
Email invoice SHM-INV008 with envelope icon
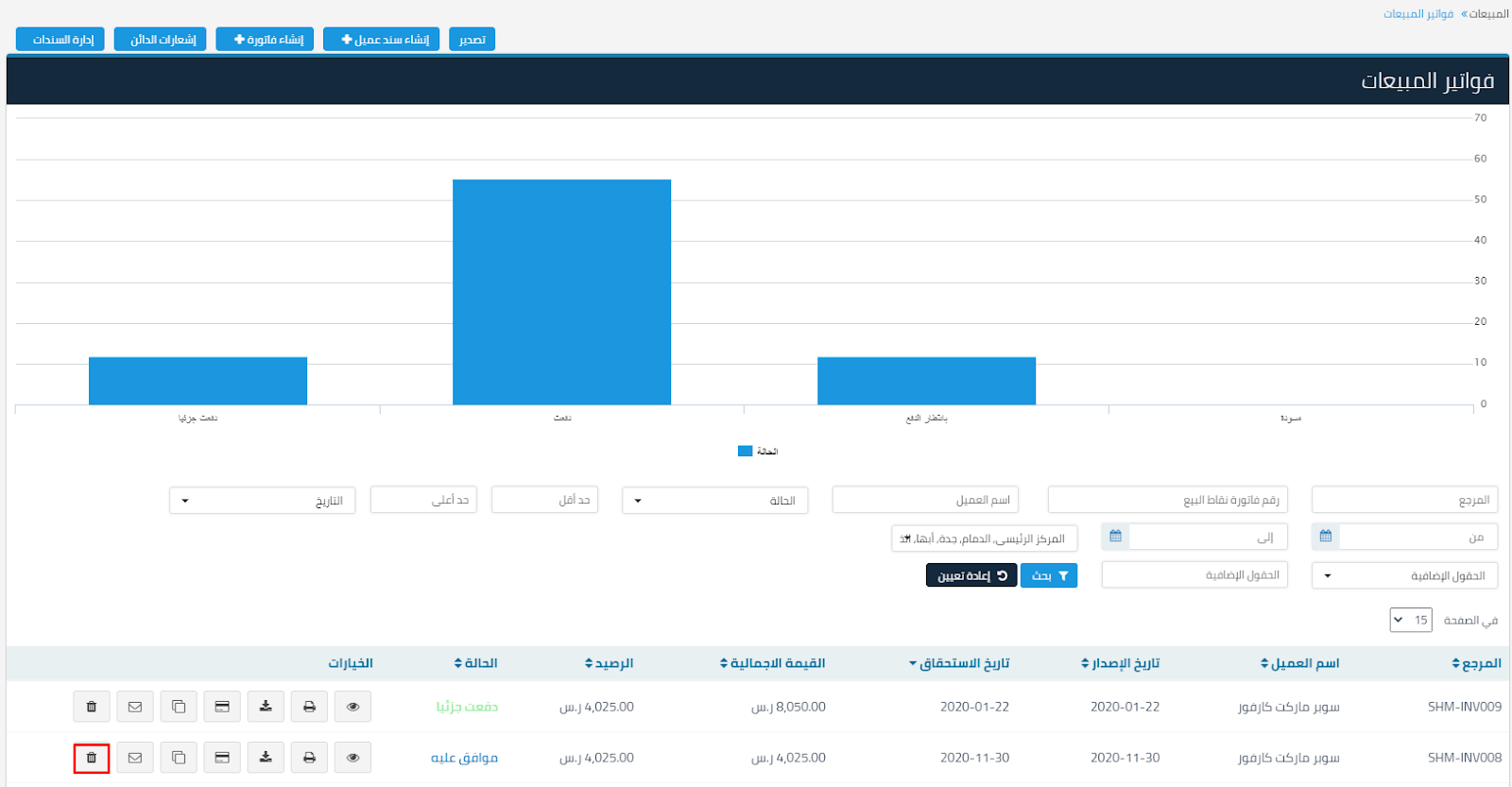(x=135, y=758)
